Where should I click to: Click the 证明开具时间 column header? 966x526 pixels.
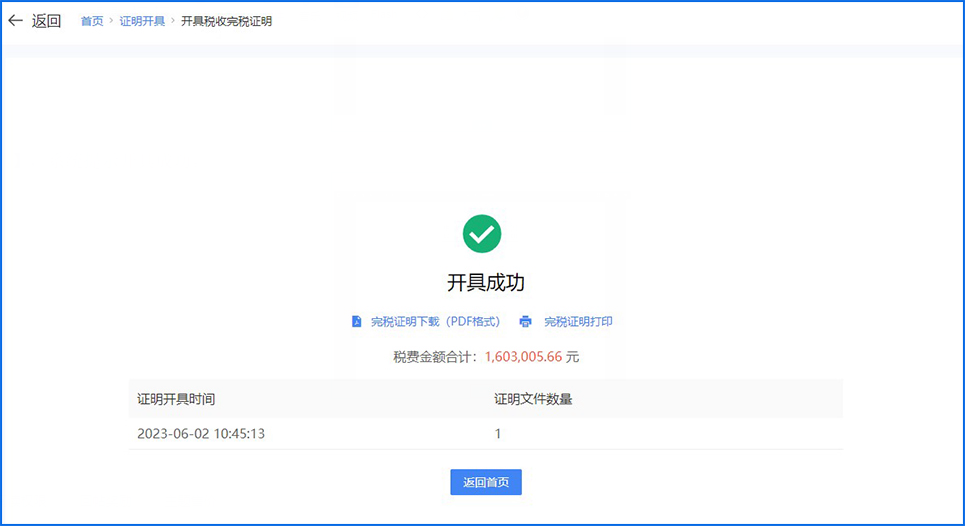(176, 399)
